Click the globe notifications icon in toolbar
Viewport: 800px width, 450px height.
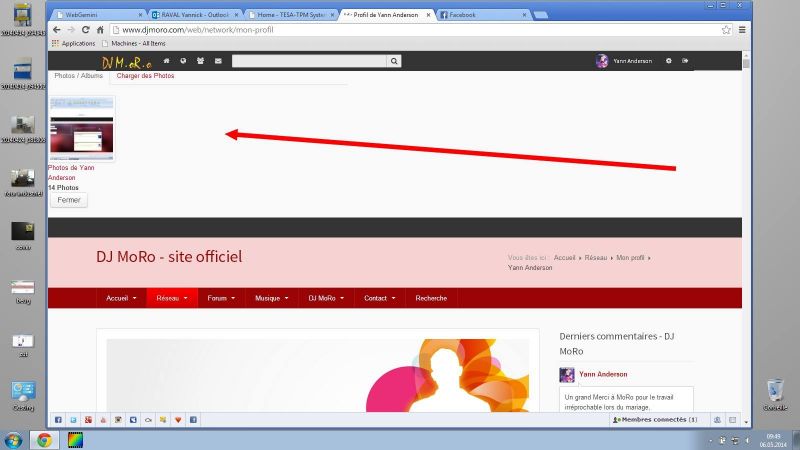coord(183,61)
